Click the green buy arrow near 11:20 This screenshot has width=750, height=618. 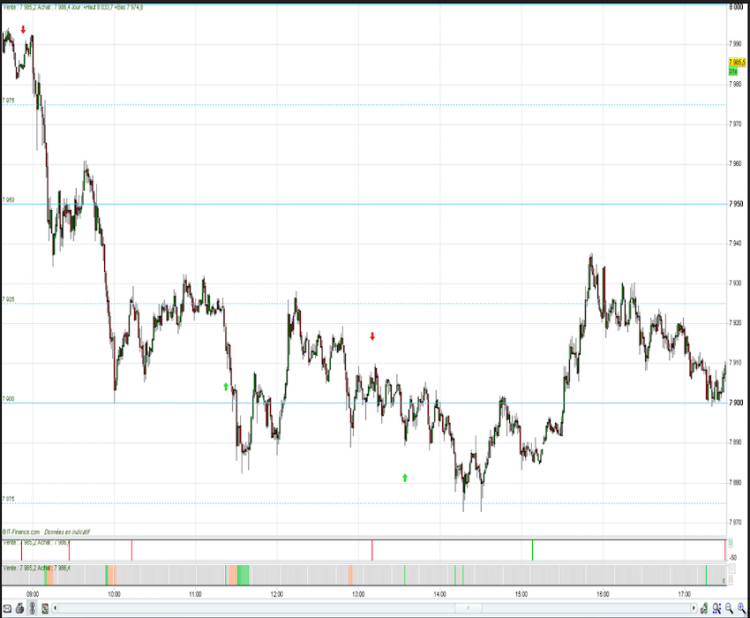click(226, 386)
